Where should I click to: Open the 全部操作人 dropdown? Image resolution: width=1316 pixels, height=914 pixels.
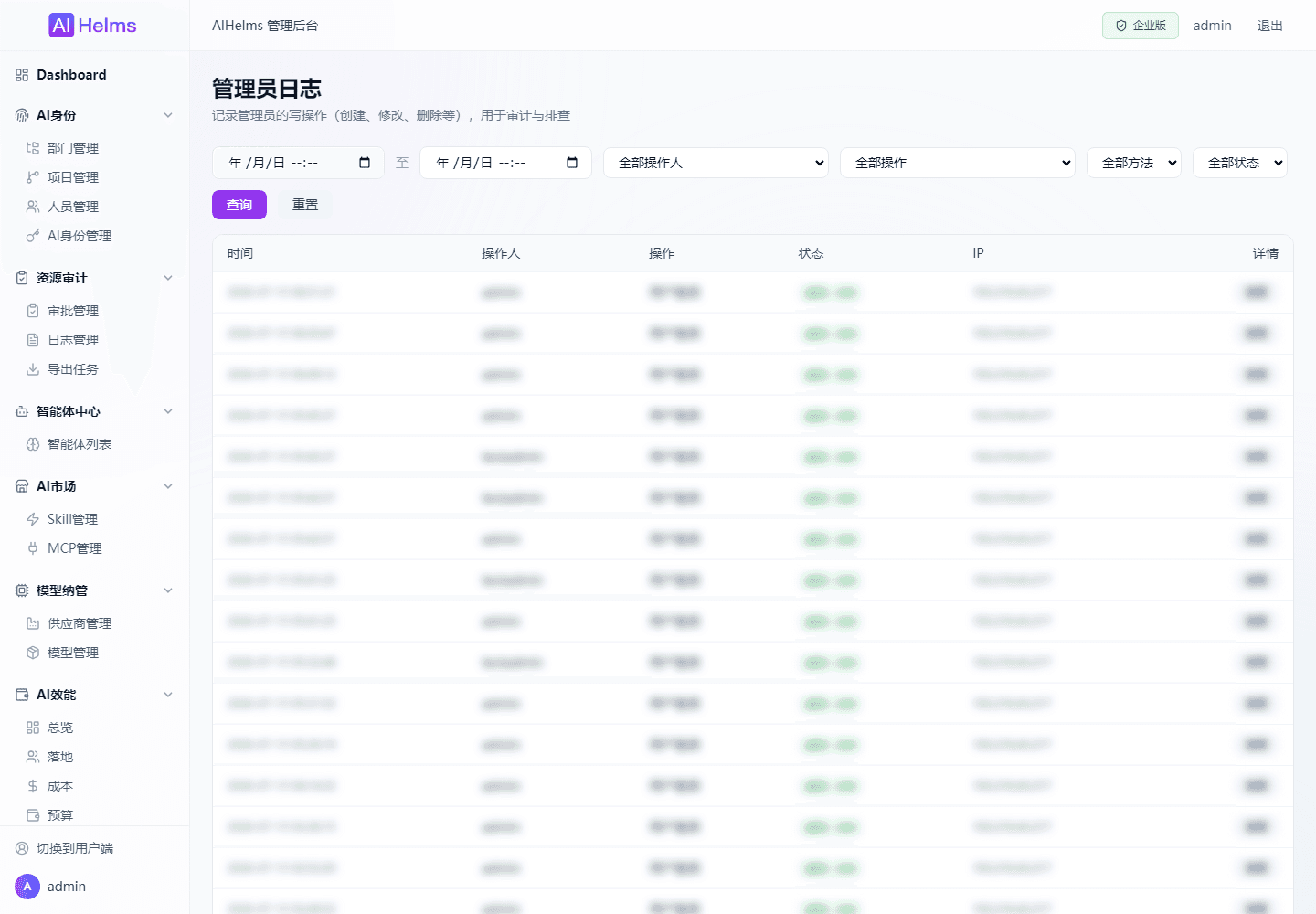[716, 163]
